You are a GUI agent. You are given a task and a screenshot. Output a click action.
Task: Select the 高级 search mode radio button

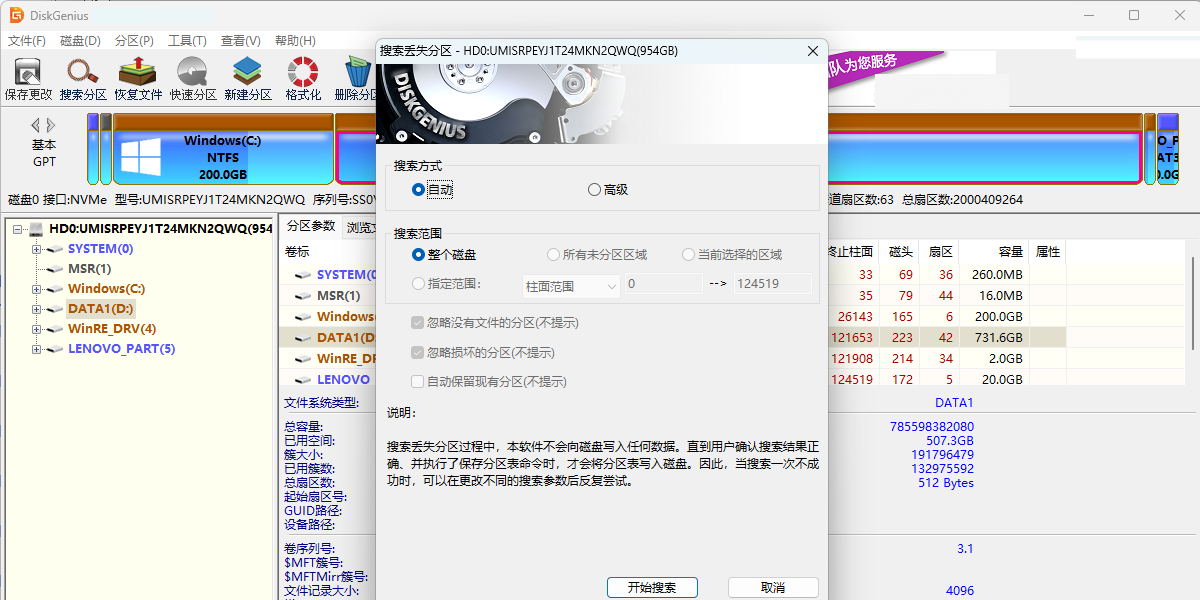594,189
